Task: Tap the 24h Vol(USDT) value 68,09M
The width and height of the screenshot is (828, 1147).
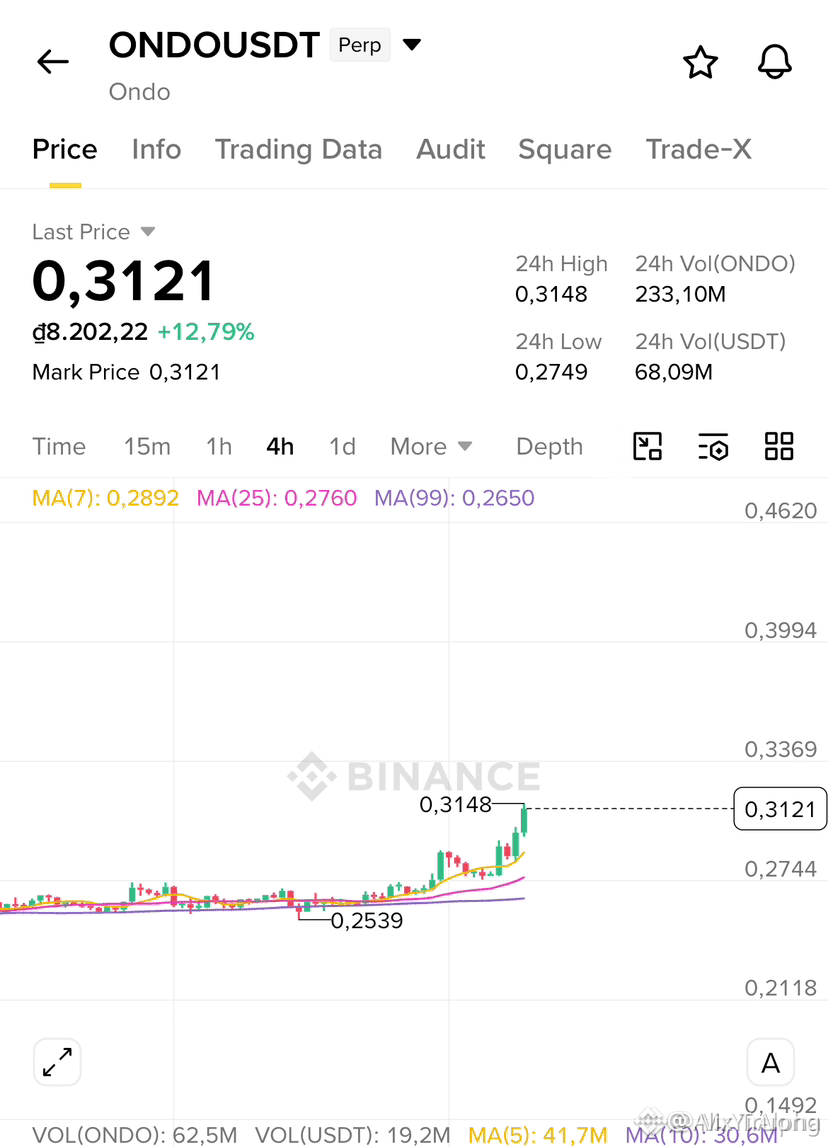Action: (674, 372)
